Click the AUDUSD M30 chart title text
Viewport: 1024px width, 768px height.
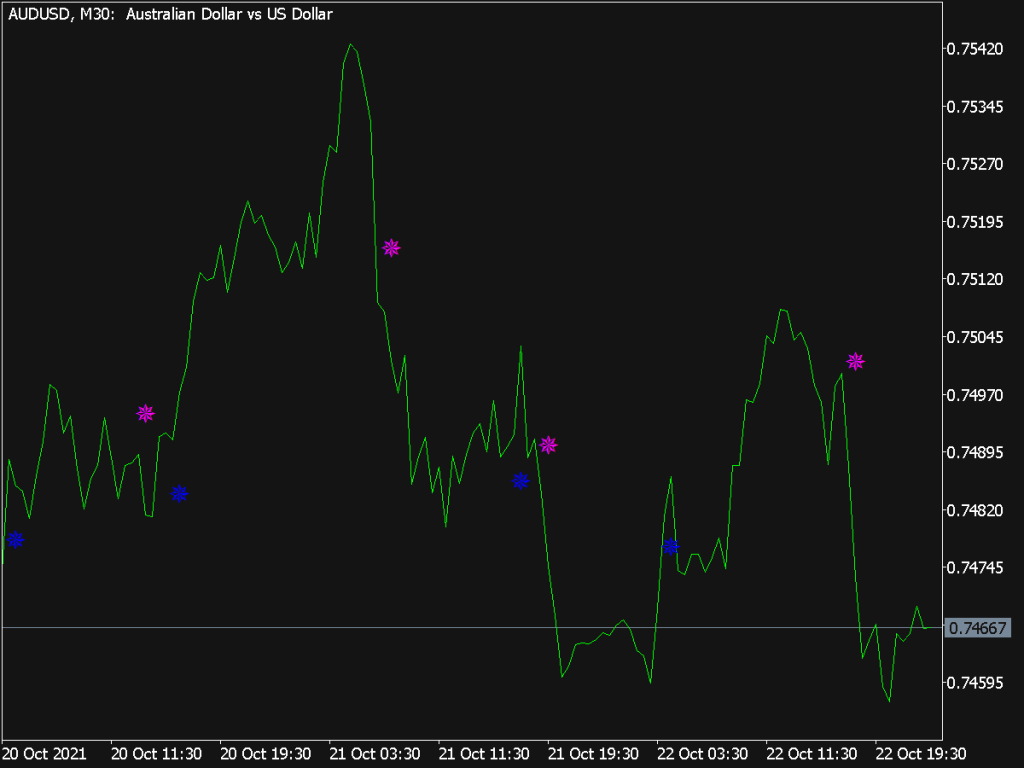click(x=168, y=14)
